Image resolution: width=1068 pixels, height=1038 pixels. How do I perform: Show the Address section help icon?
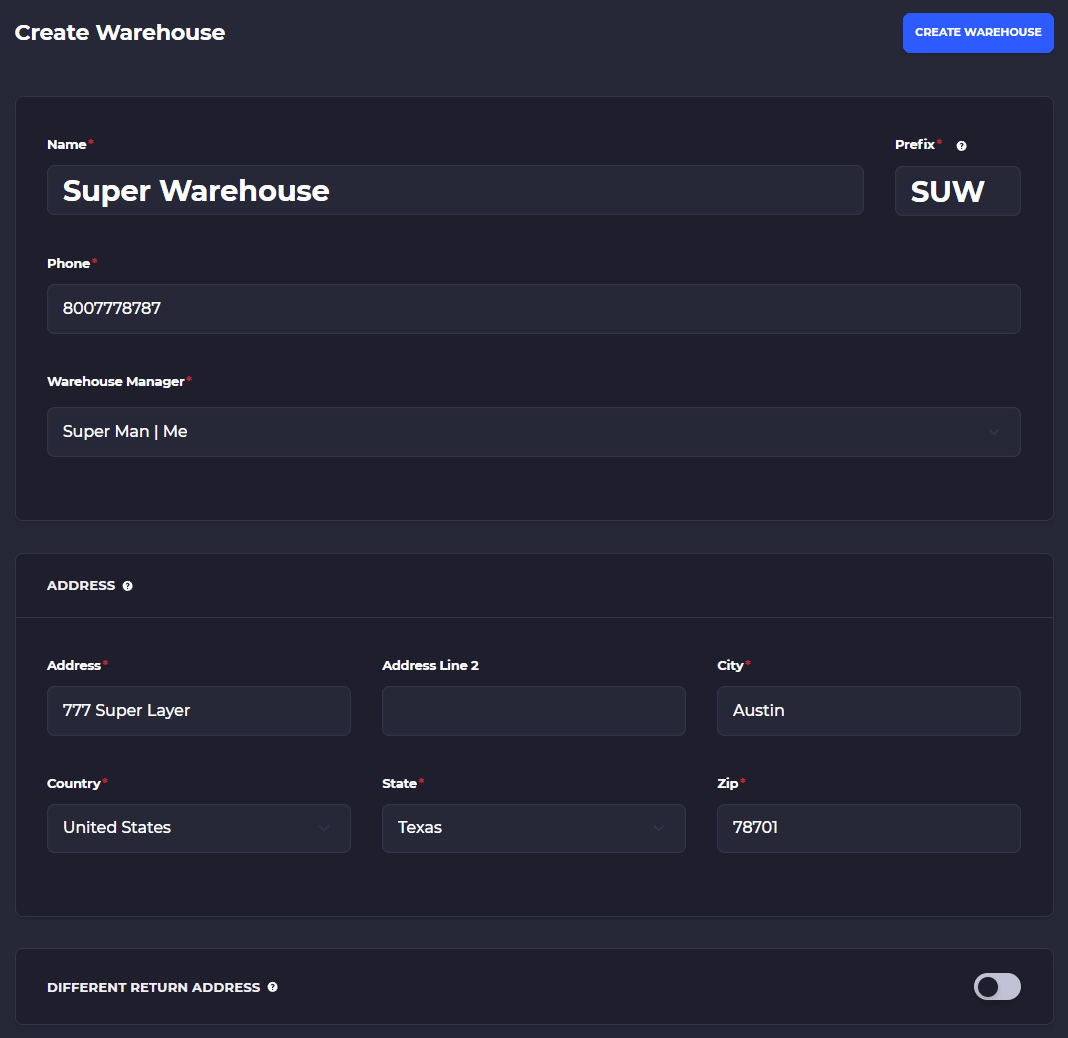127,586
